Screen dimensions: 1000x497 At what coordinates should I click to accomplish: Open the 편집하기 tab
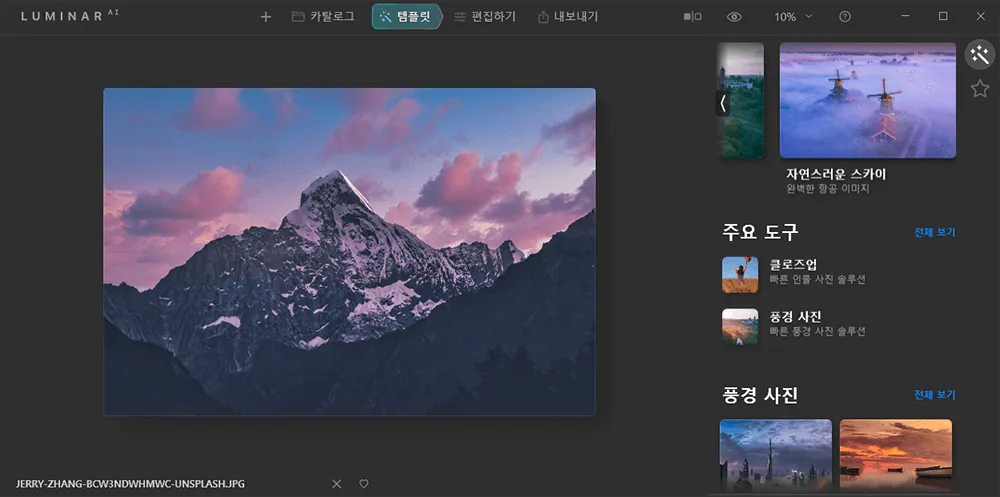click(485, 17)
